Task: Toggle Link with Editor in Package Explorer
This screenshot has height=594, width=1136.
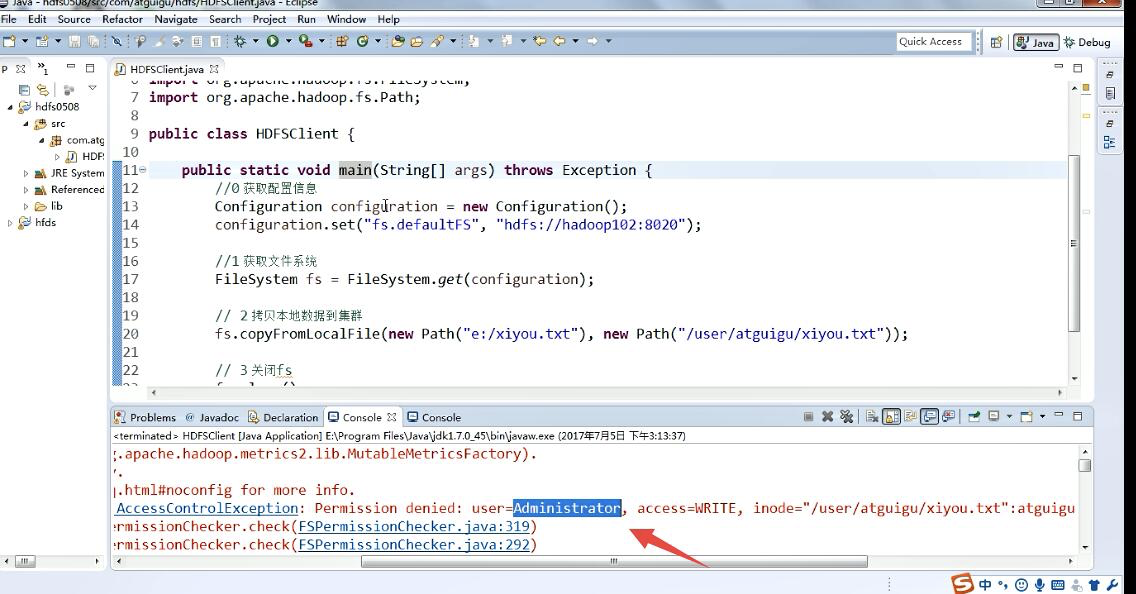Action: click(x=43, y=90)
